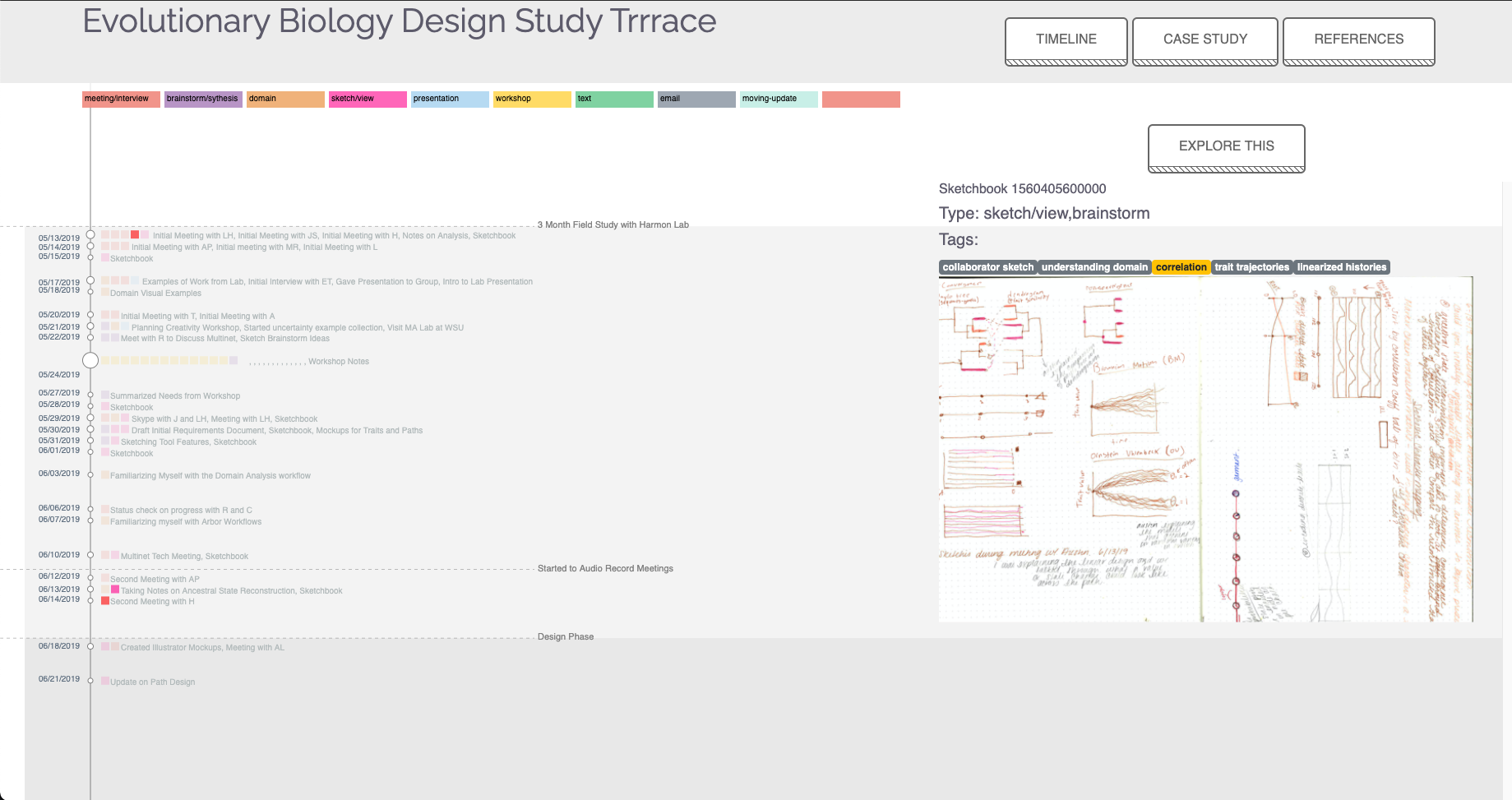1512x800 pixels.
Task: Open the TIMELINE view
Action: pos(1066,41)
